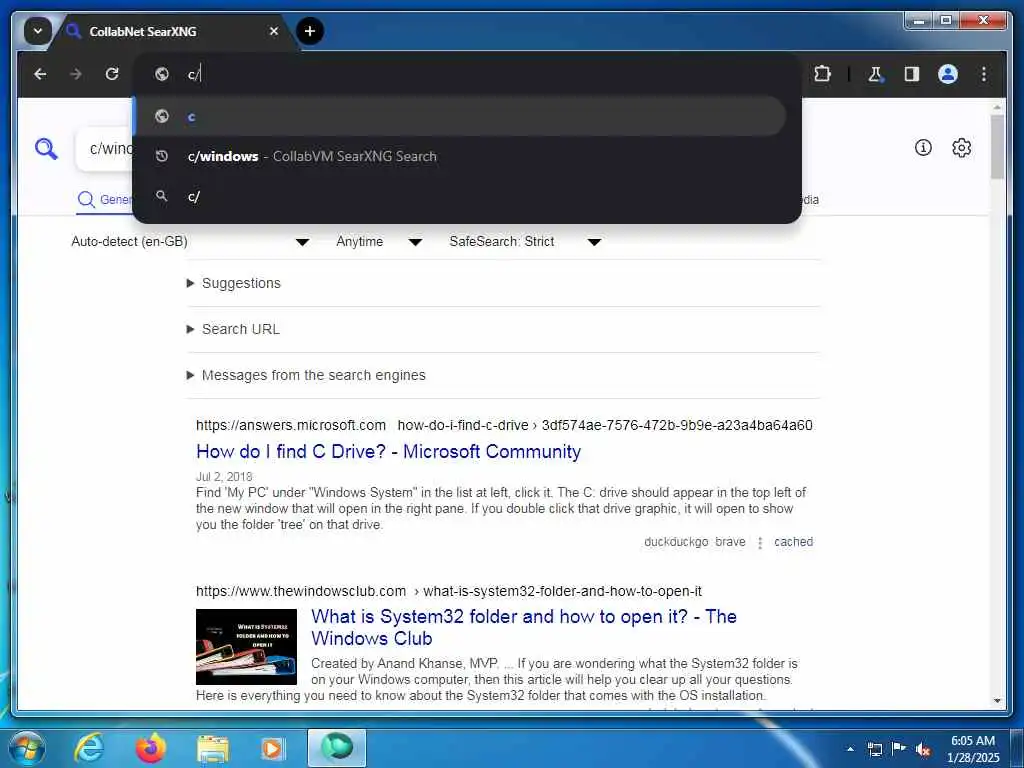
Task: Click the SearXNG search query box
Action: (x=104, y=149)
